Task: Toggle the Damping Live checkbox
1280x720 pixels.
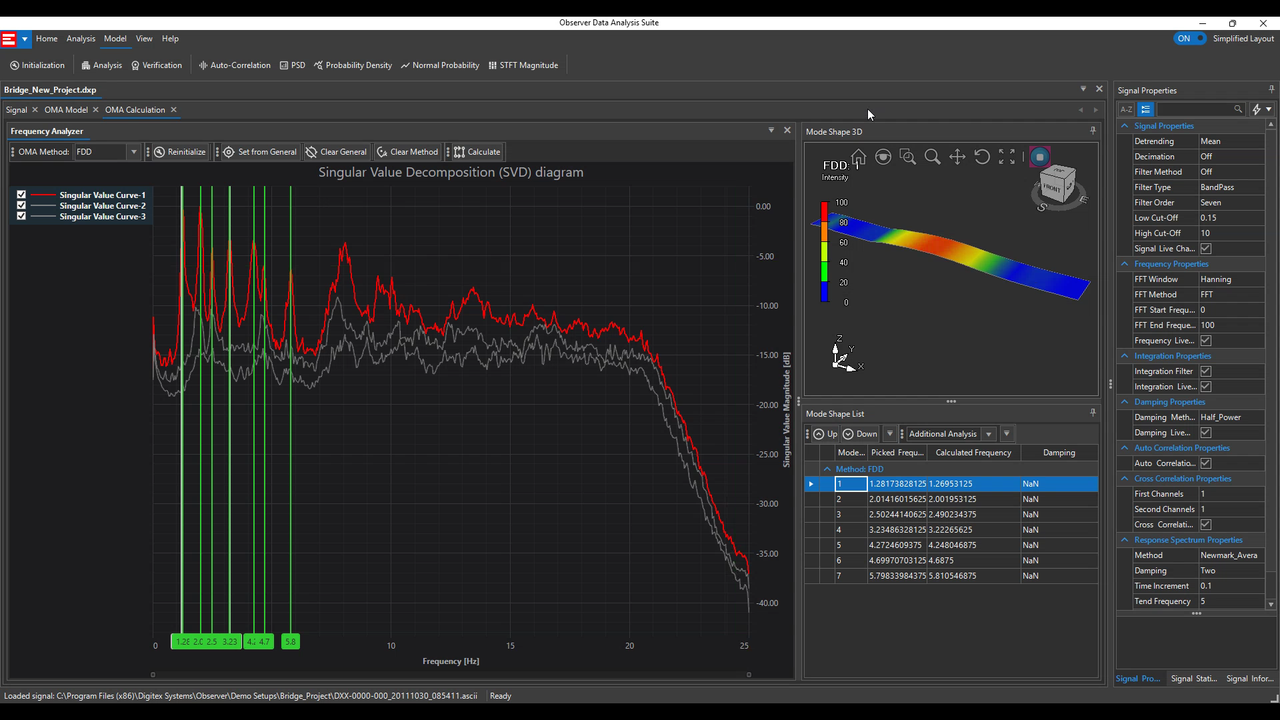Action: click(1205, 432)
